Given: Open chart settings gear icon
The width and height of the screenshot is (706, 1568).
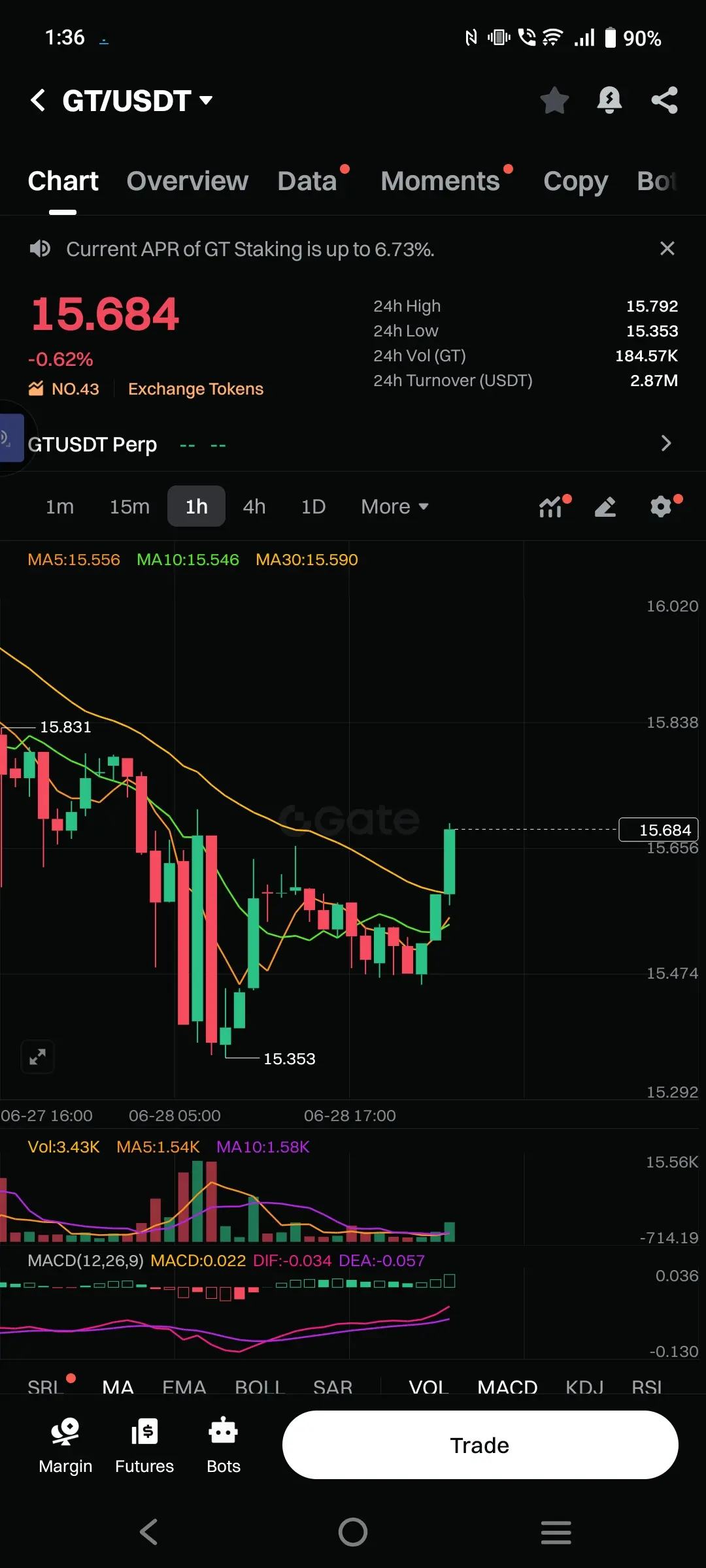Looking at the screenshot, I should tap(661, 506).
